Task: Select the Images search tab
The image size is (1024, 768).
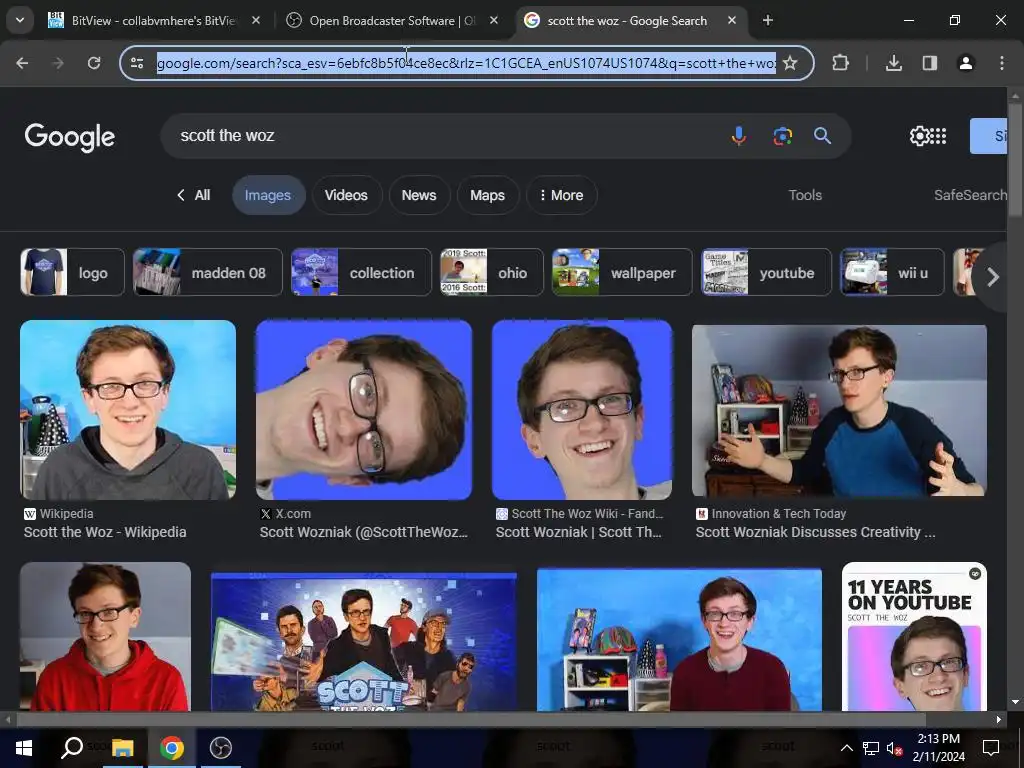Action: coord(268,195)
